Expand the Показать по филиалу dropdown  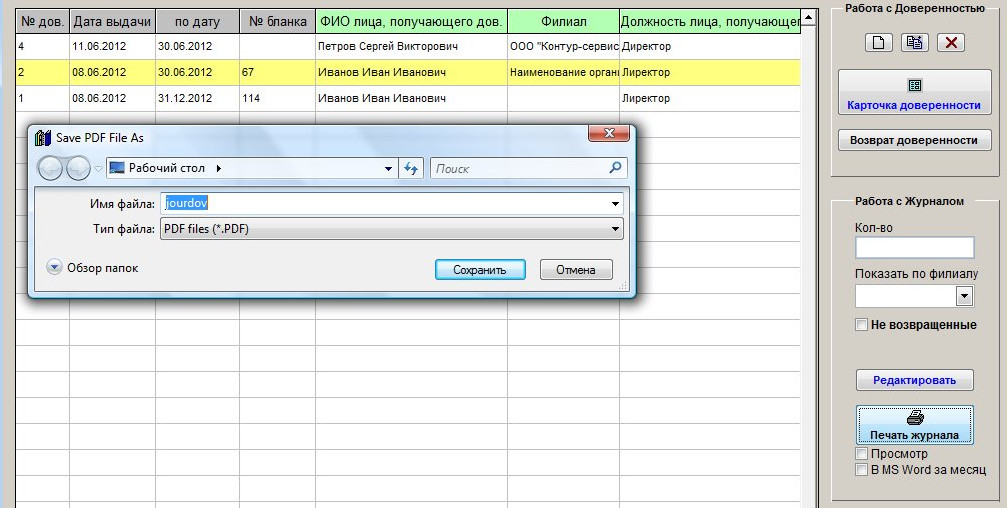(x=964, y=296)
